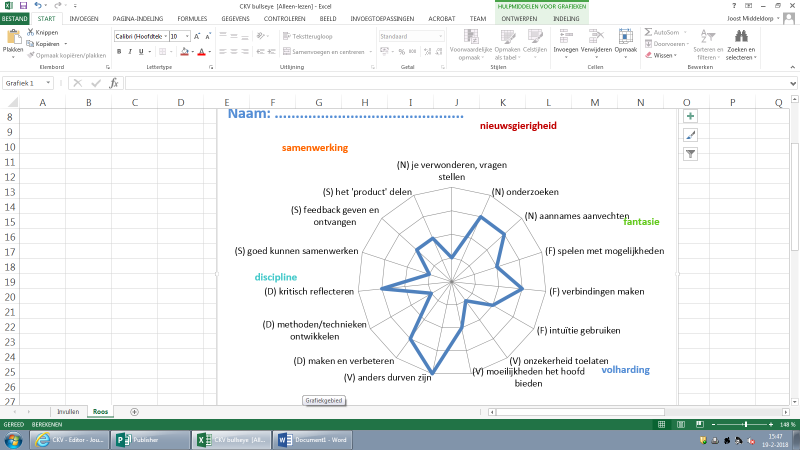Collapse the ribbon with the arrow
Screen dimensions: 800x450
click(x=792, y=67)
